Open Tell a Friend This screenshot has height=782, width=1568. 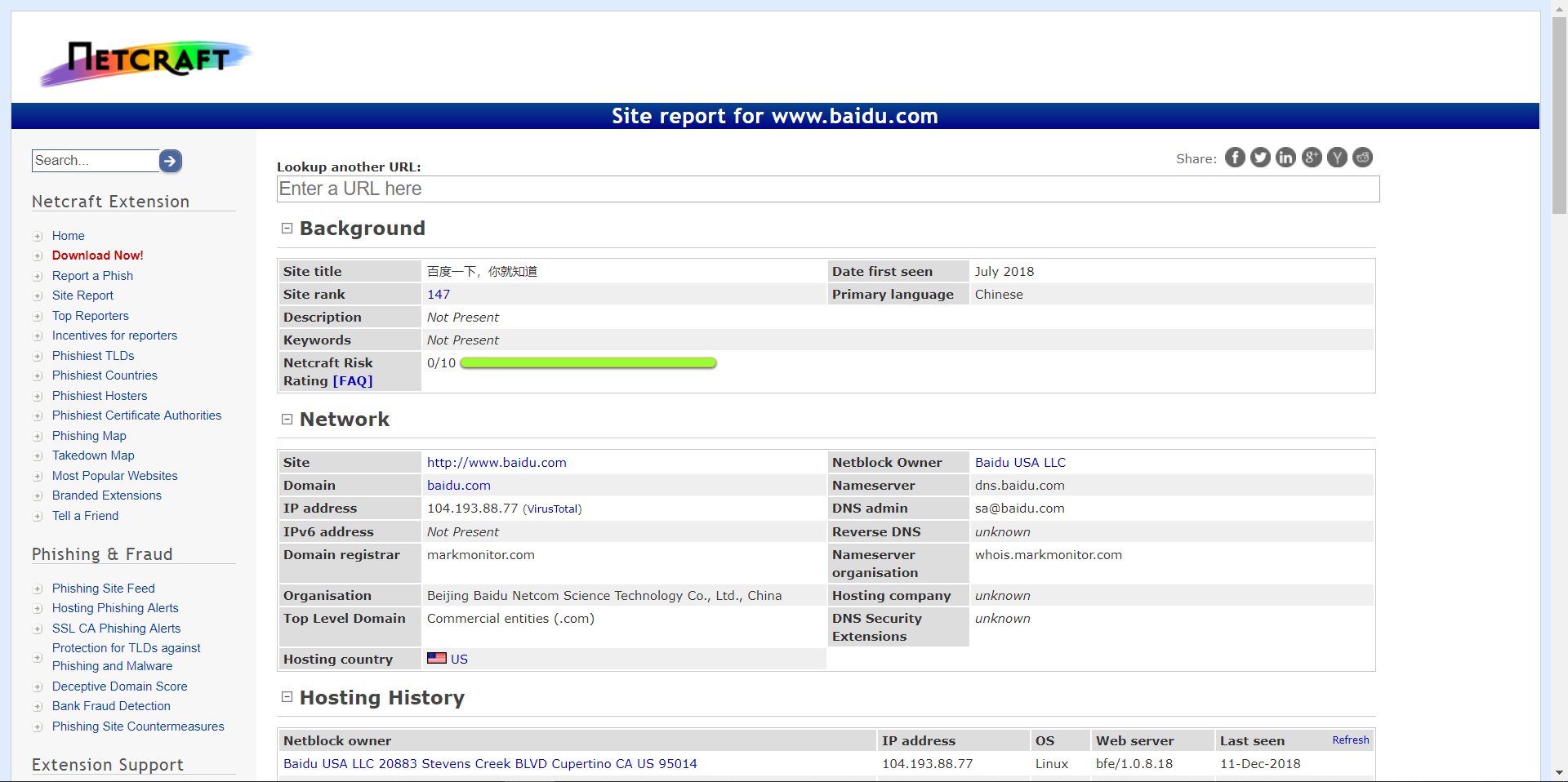pos(85,516)
